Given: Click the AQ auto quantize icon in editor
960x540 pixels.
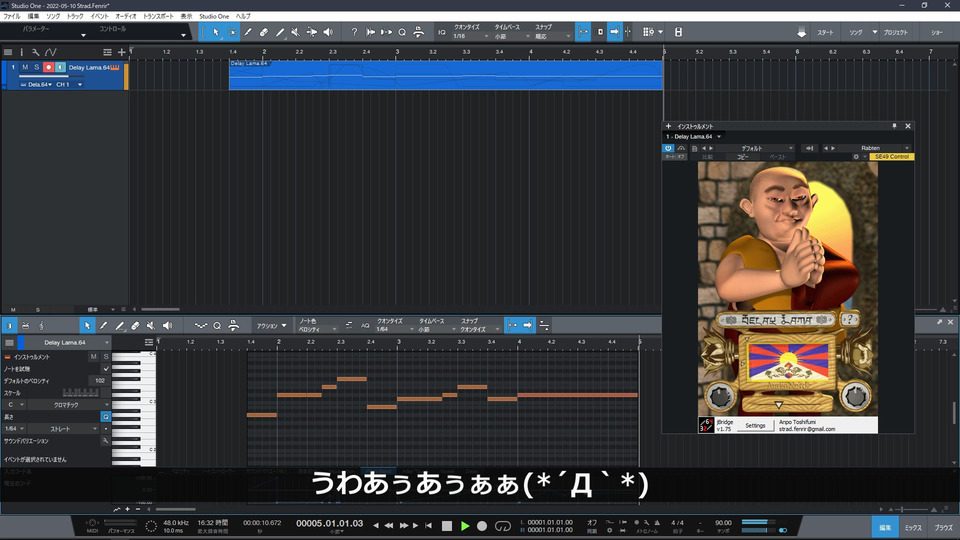Looking at the screenshot, I should (x=365, y=326).
